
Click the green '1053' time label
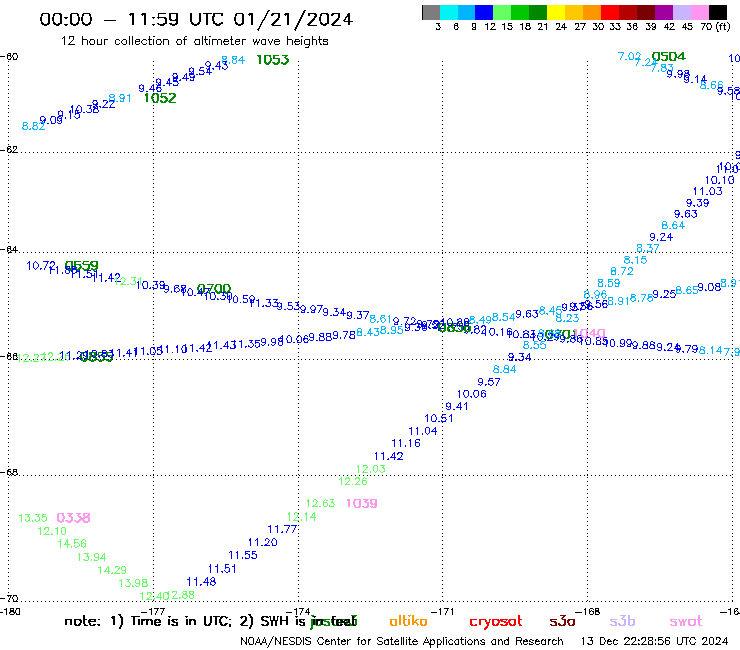(x=273, y=59)
